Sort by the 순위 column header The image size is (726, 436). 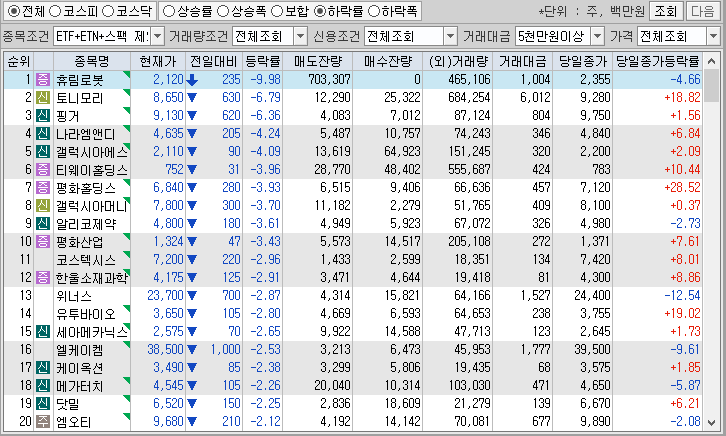(19, 61)
